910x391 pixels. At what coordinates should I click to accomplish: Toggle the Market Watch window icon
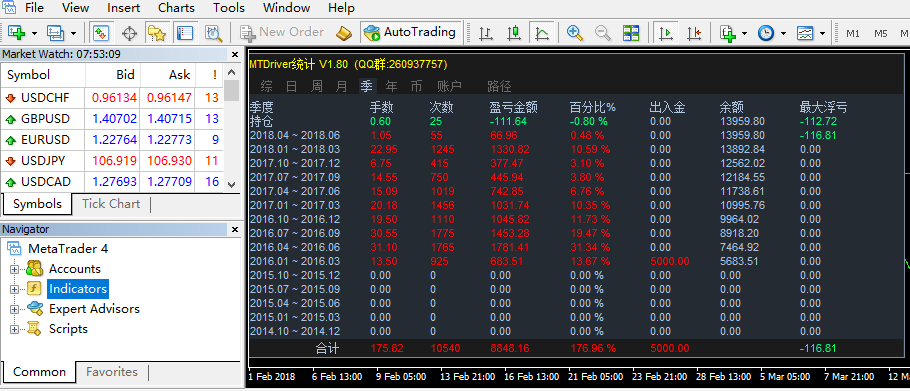[101, 32]
